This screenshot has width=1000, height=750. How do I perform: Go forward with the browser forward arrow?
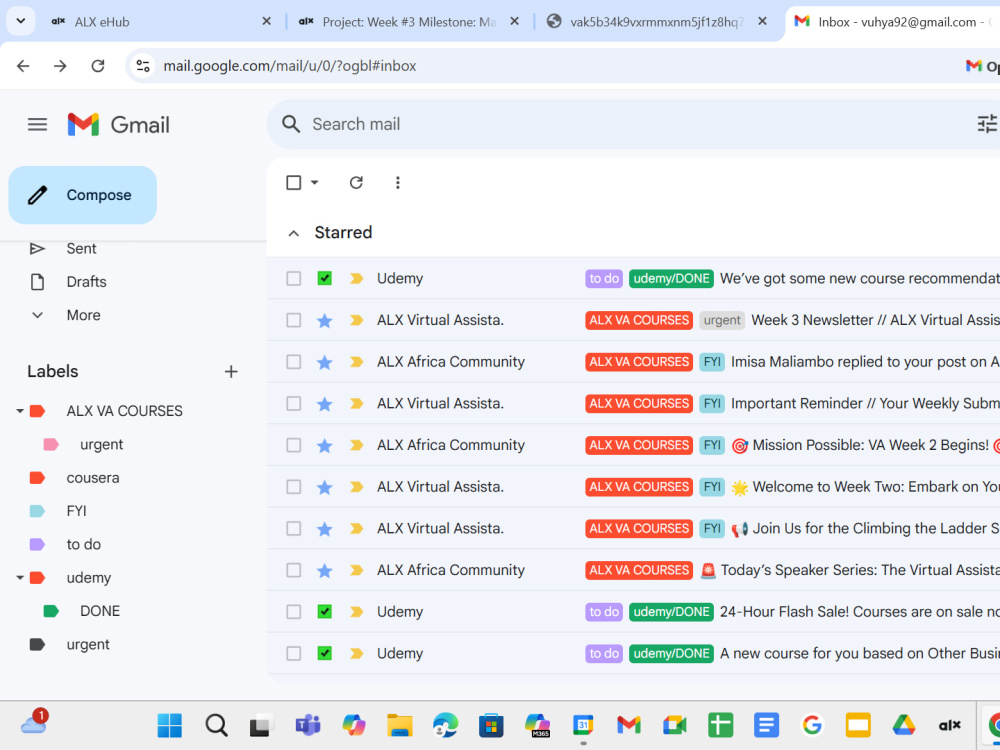click(60, 66)
